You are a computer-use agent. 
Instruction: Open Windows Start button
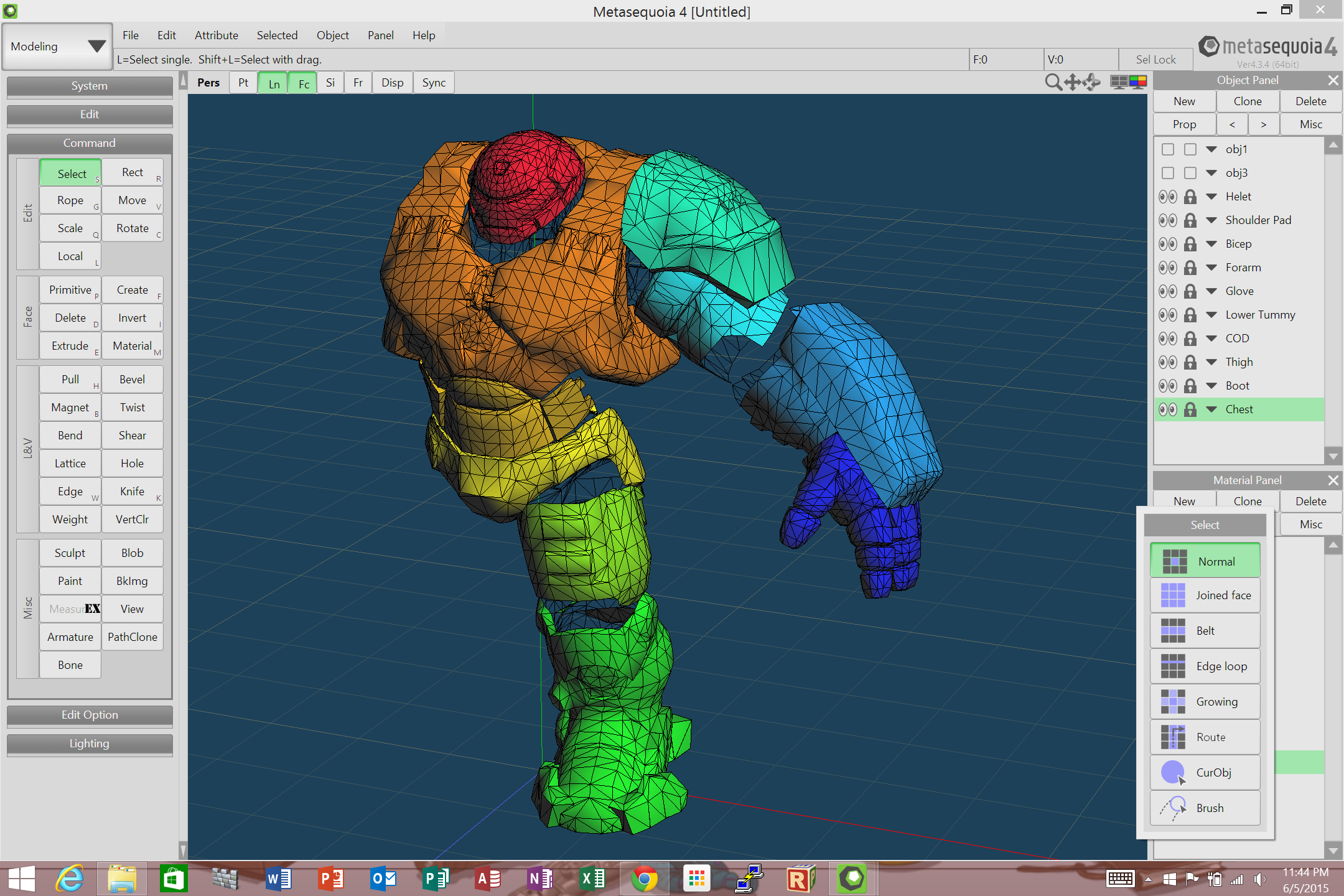[21, 879]
